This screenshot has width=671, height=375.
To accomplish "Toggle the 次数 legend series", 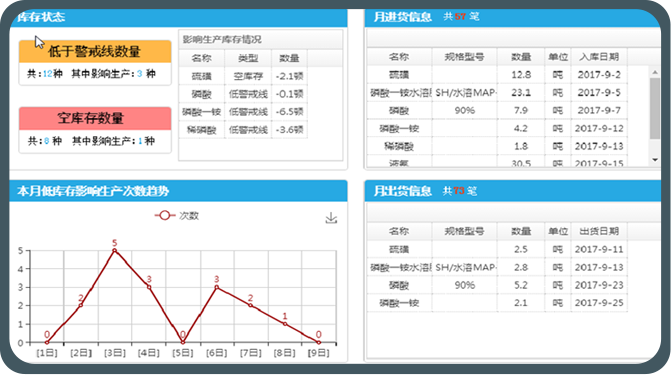I will pyautogui.click(x=177, y=216).
